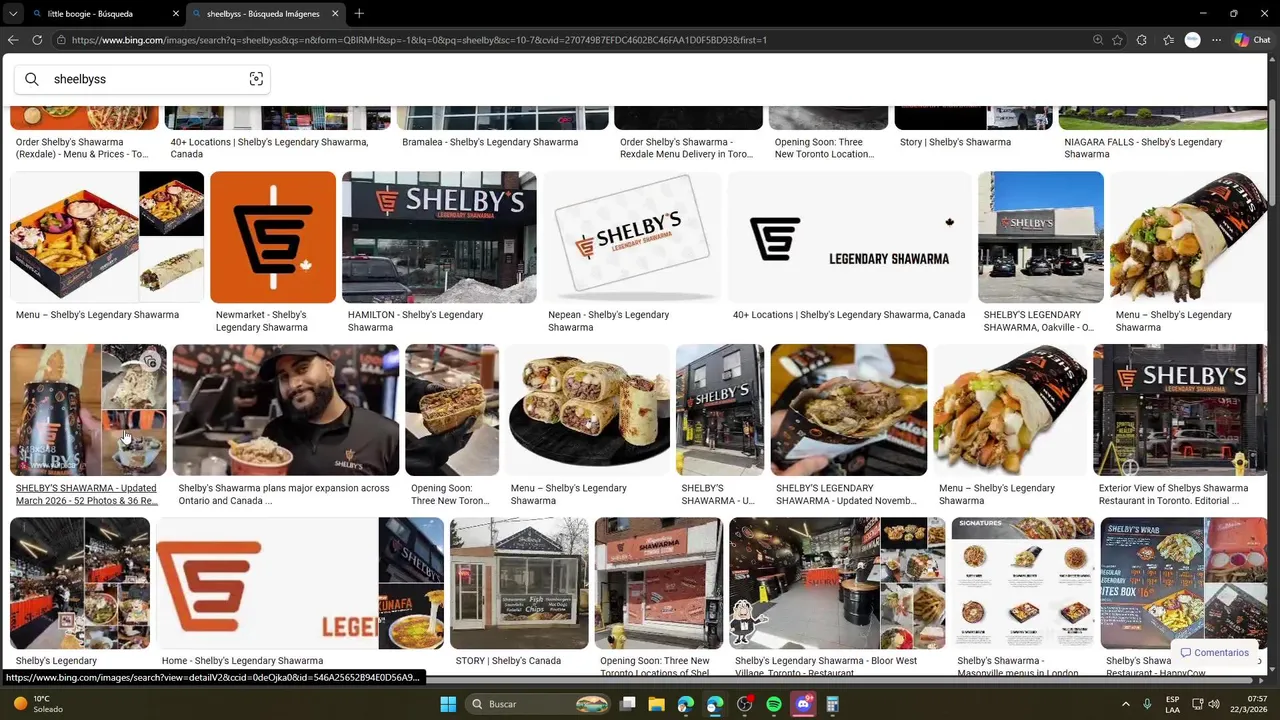Click the browser back arrow
The height and width of the screenshot is (720, 1280).
coord(13,40)
